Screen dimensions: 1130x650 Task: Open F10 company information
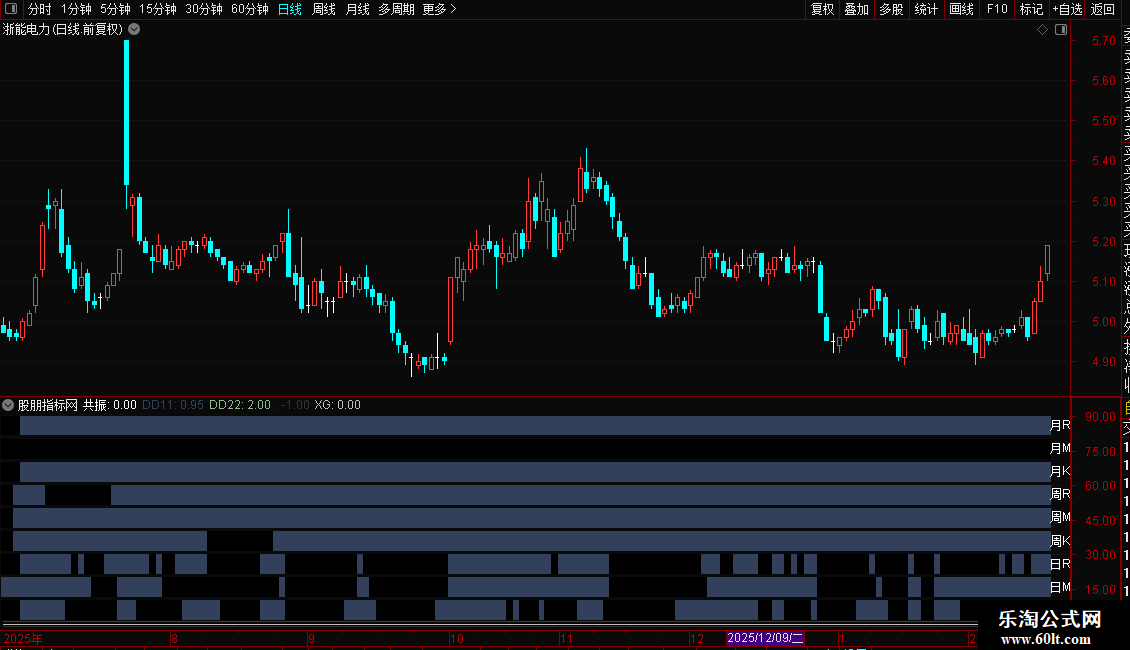pos(997,9)
